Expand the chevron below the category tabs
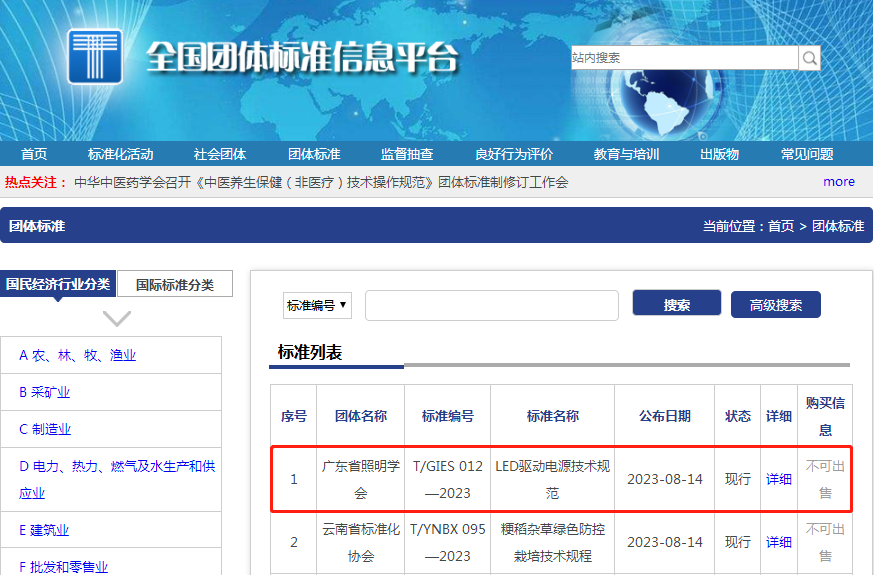 tap(117, 319)
